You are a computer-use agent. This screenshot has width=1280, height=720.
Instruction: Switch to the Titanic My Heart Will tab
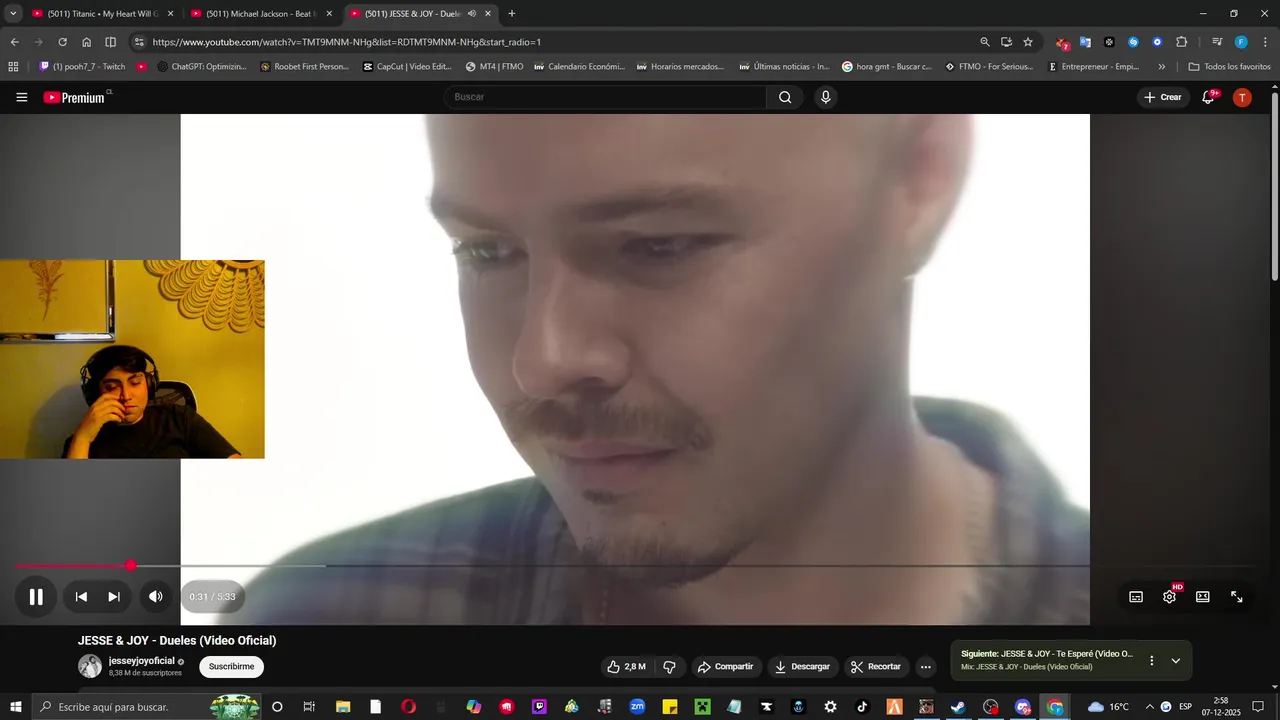coord(103,14)
